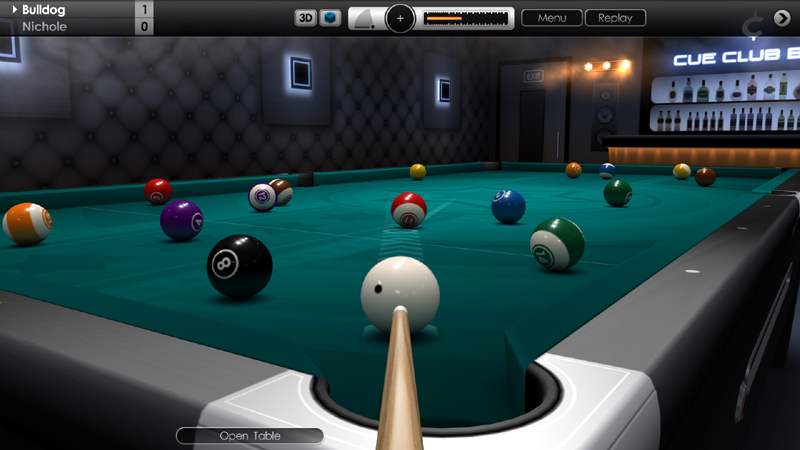Screen dimensions: 800x450
Task: Aim at the red striped 11 ball
Action: pos(409,210)
